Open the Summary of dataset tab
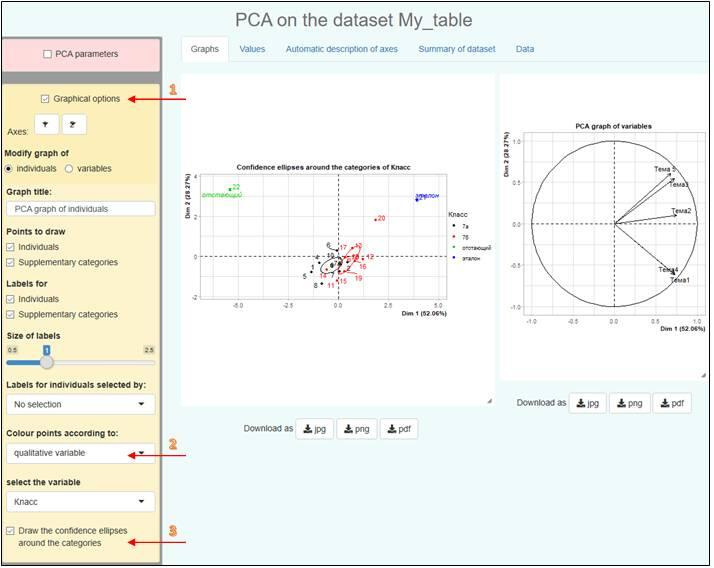This screenshot has width=714, height=568. pyautogui.click(x=456, y=49)
